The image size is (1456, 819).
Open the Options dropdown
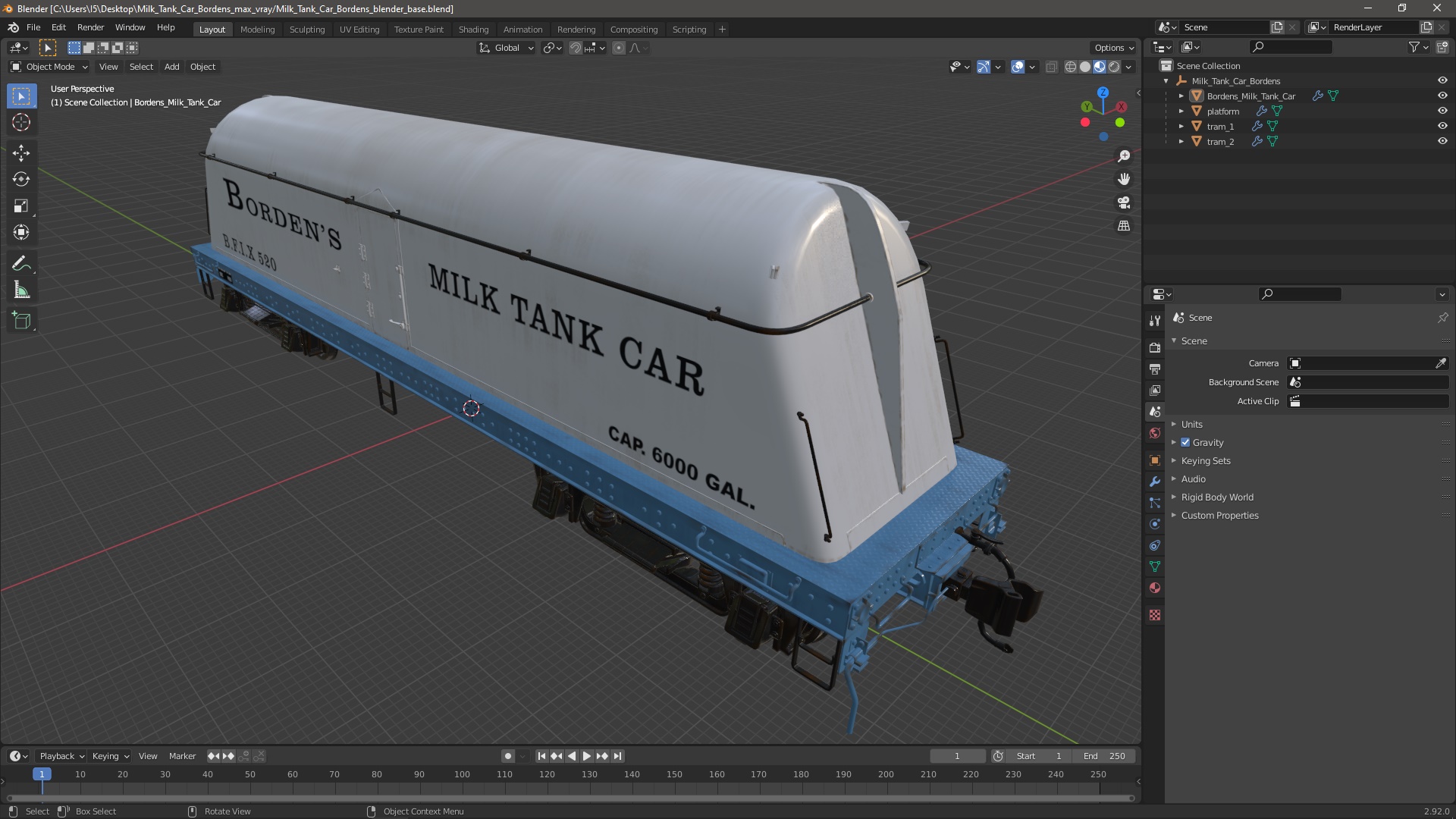pyautogui.click(x=1114, y=48)
